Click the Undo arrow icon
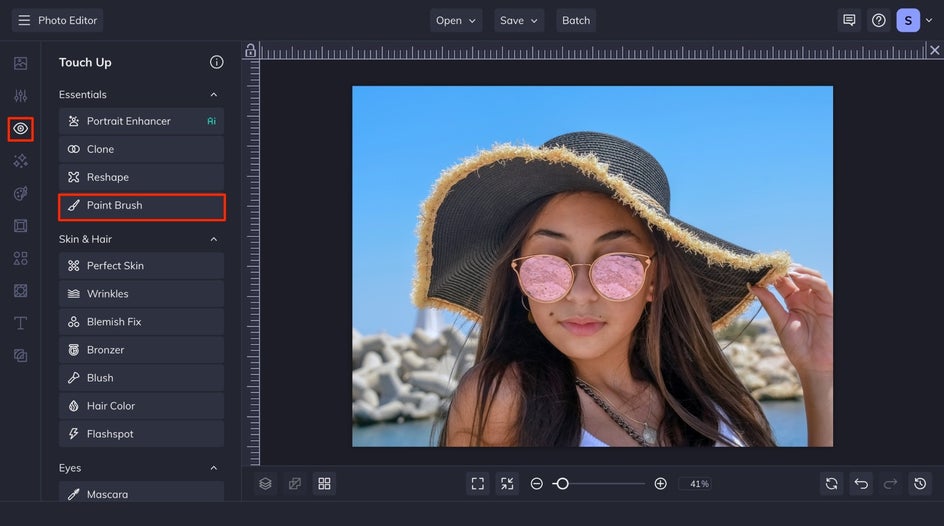 coord(861,484)
